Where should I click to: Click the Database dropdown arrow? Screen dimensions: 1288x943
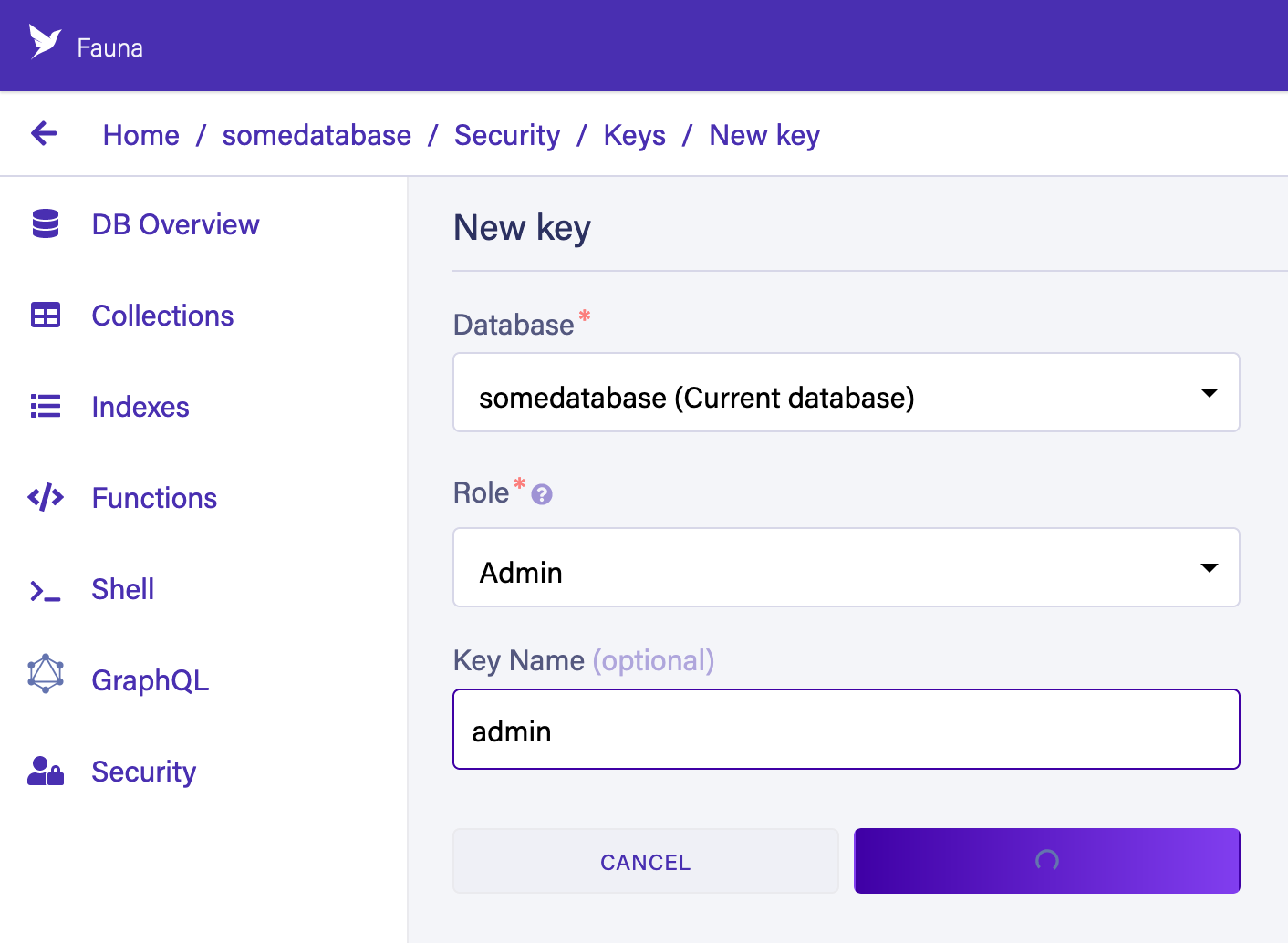coord(1210,393)
